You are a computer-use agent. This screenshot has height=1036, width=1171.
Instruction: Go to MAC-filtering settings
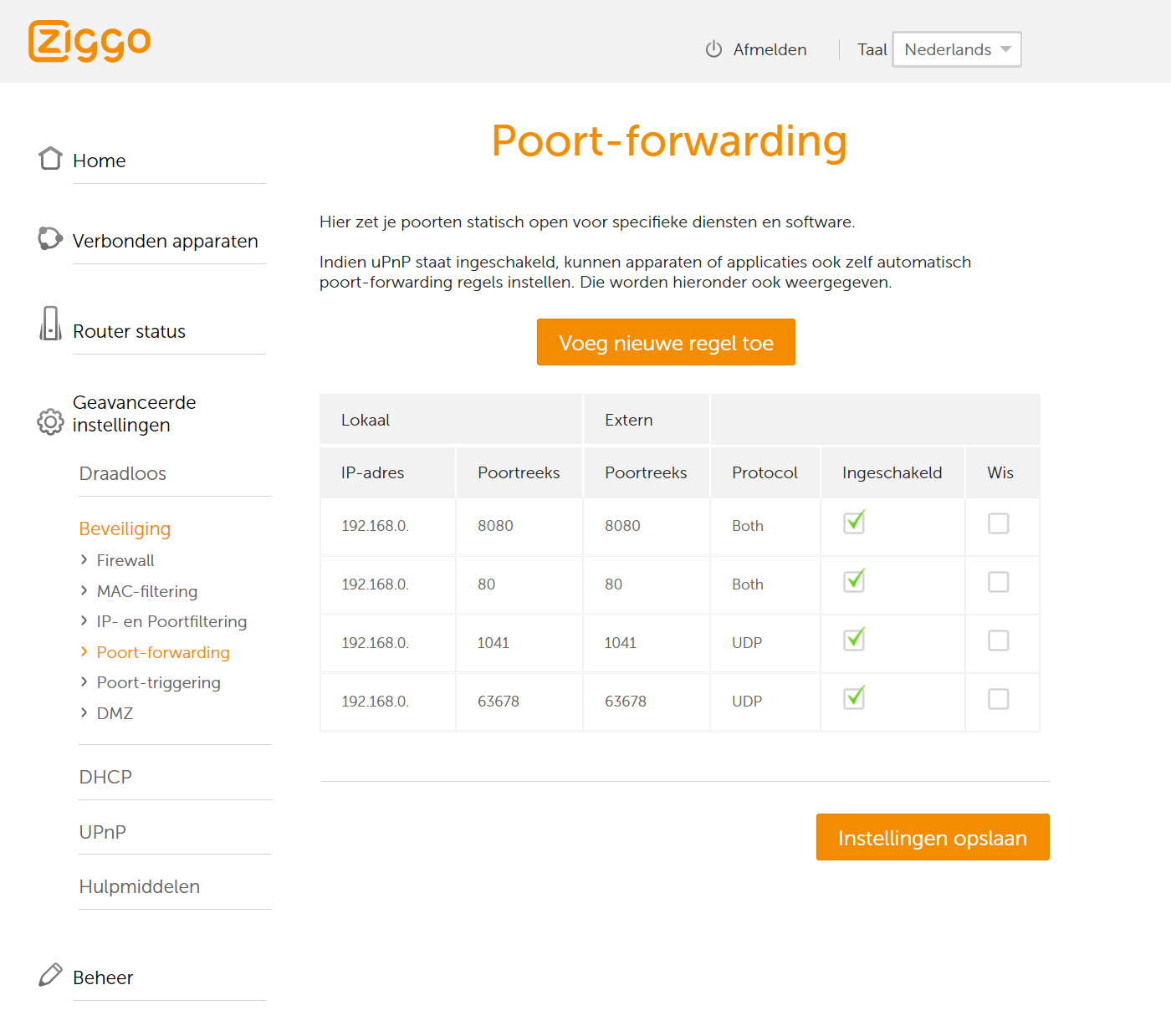[x=147, y=591]
